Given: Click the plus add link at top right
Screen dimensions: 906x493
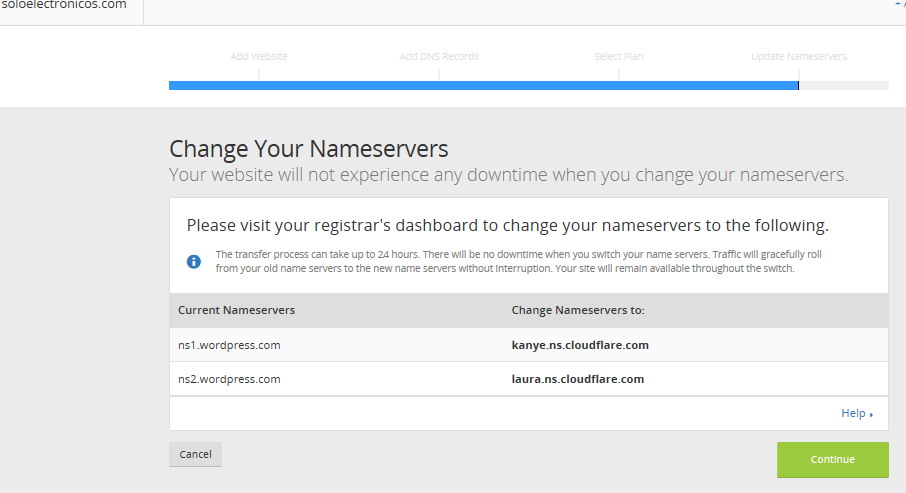Looking at the screenshot, I should 899,5.
